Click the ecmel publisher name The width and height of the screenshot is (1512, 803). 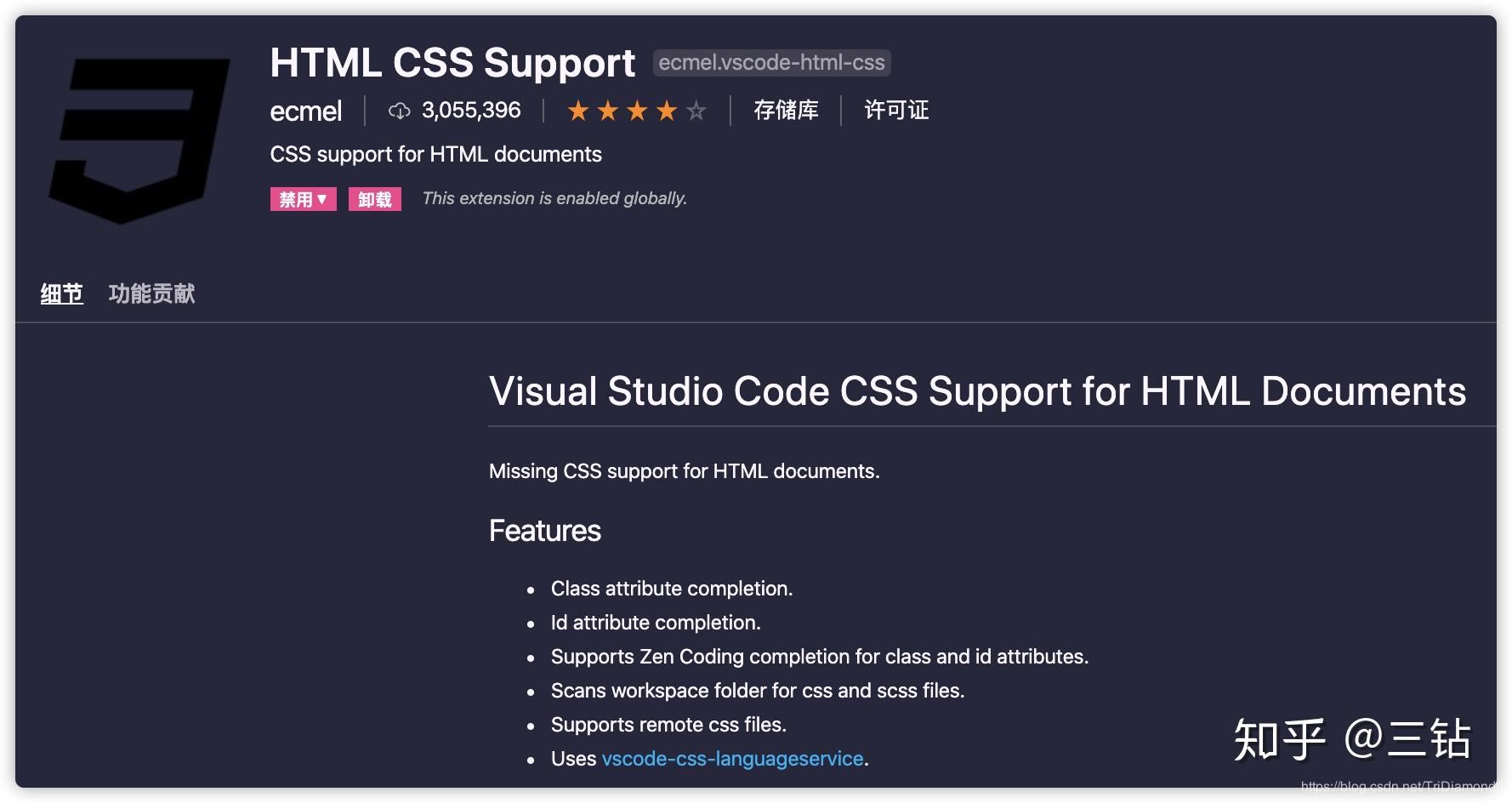point(304,111)
